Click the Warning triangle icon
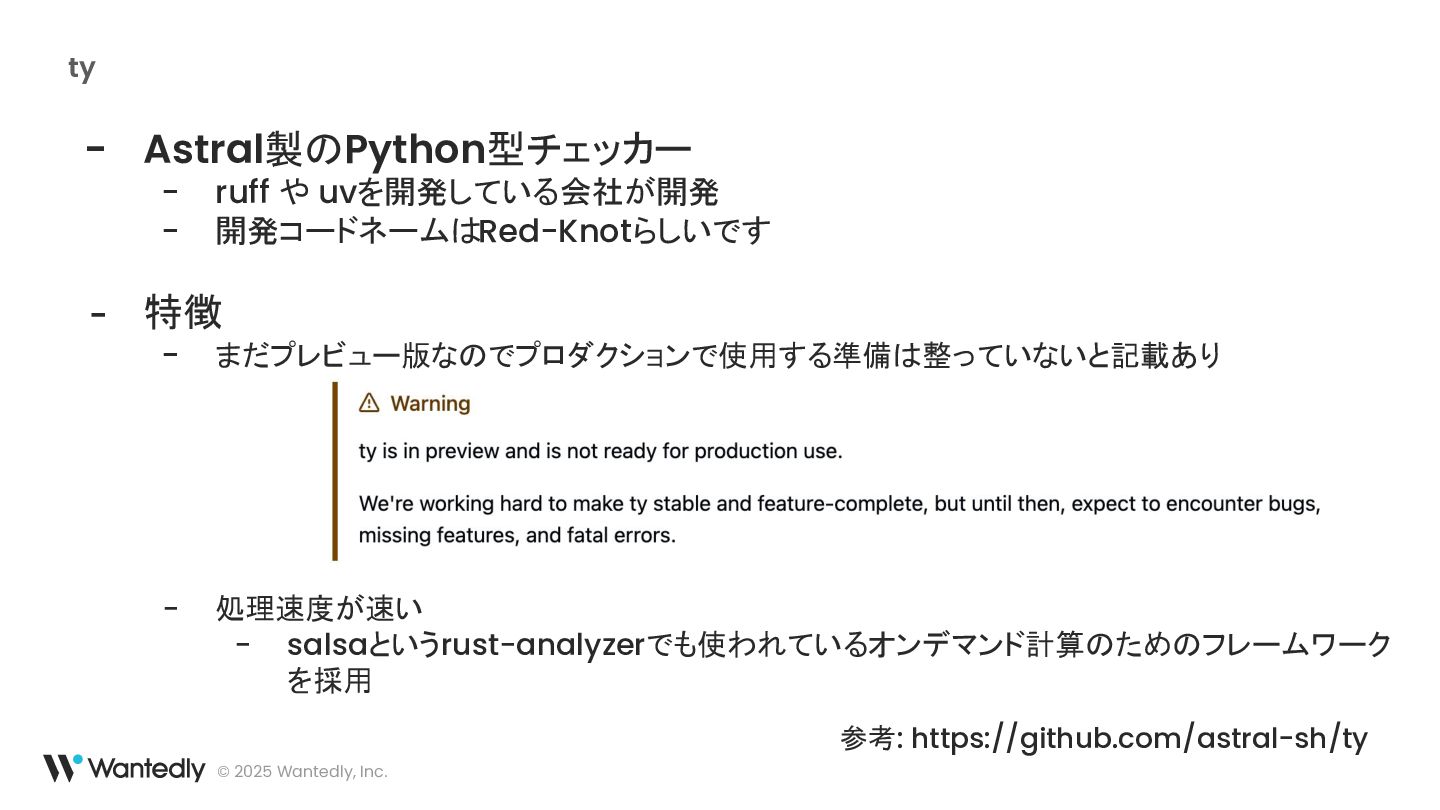 369,403
